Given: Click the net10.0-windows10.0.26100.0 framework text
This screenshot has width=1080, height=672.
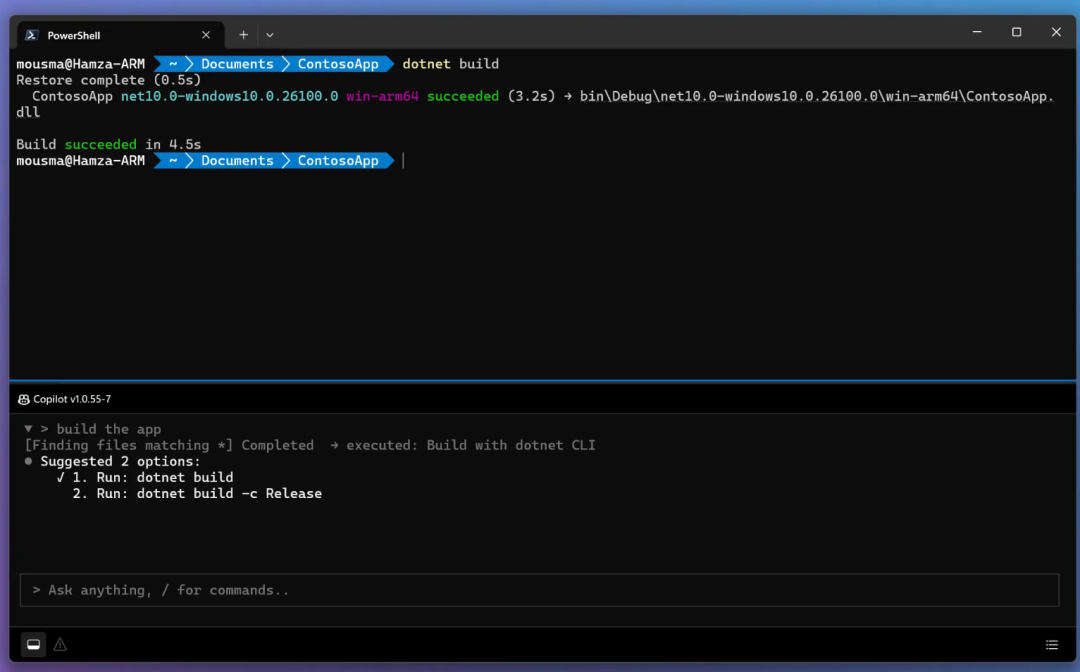Looking at the screenshot, I should click(x=229, y=96).
